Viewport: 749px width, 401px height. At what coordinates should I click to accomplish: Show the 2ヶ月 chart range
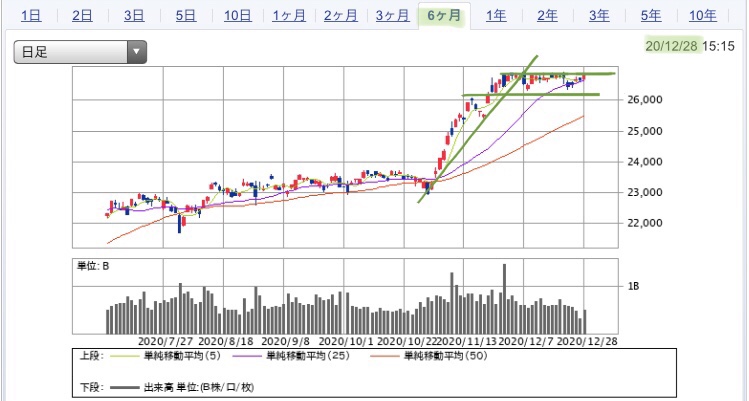341,16
